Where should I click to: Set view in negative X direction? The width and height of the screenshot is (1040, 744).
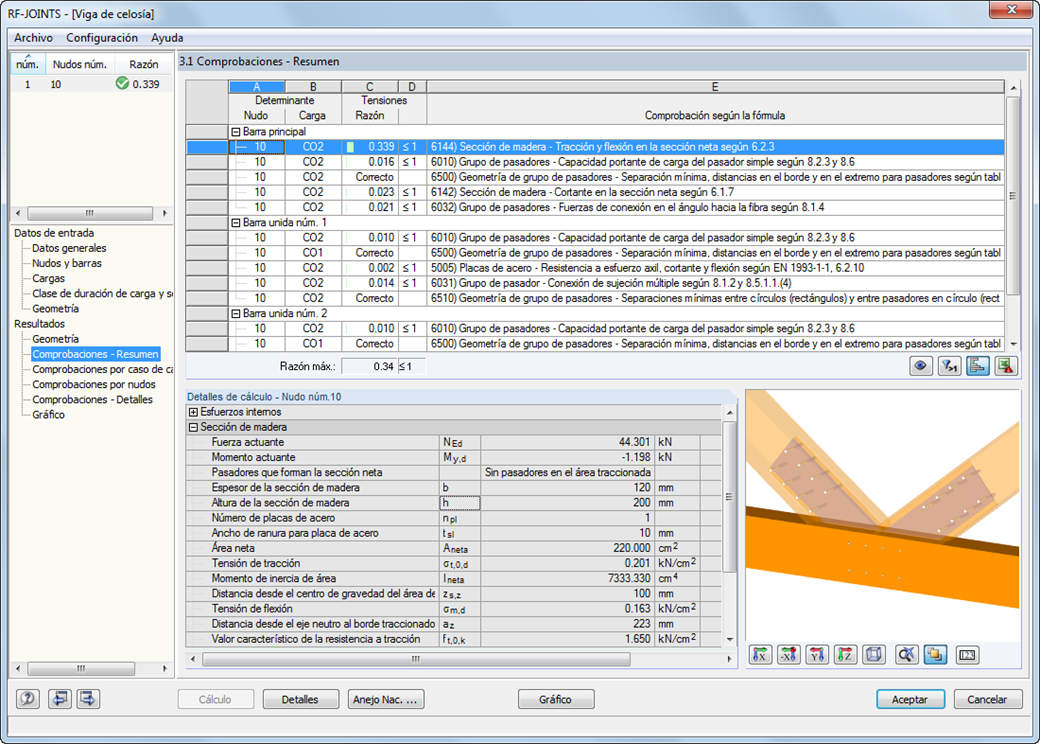pyautogui.click(x=789, y=655)
